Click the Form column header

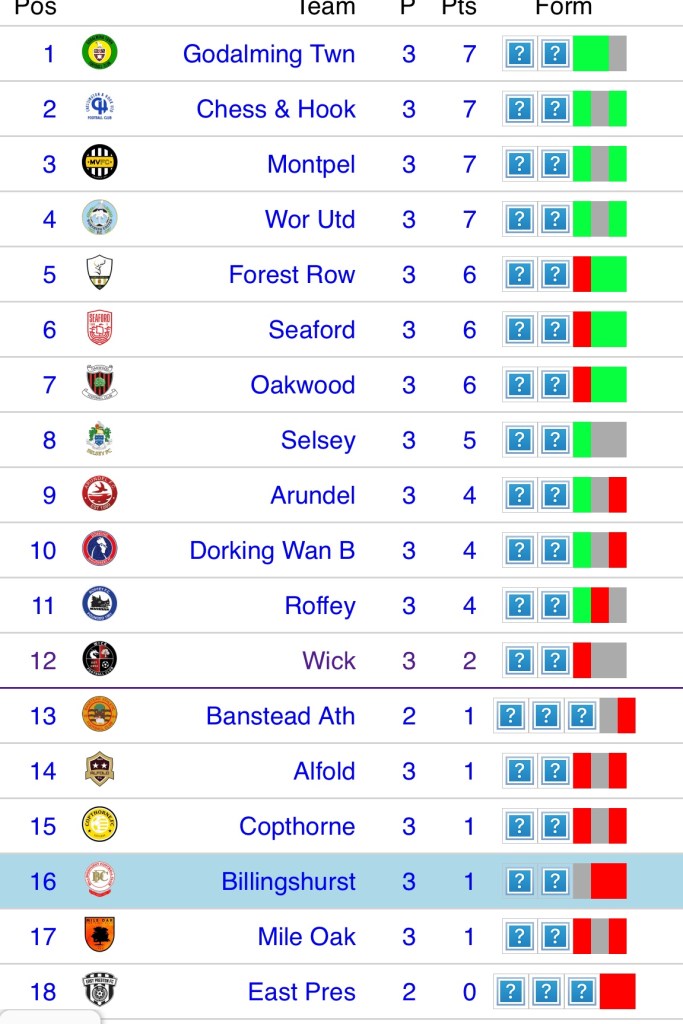[564, 8]
